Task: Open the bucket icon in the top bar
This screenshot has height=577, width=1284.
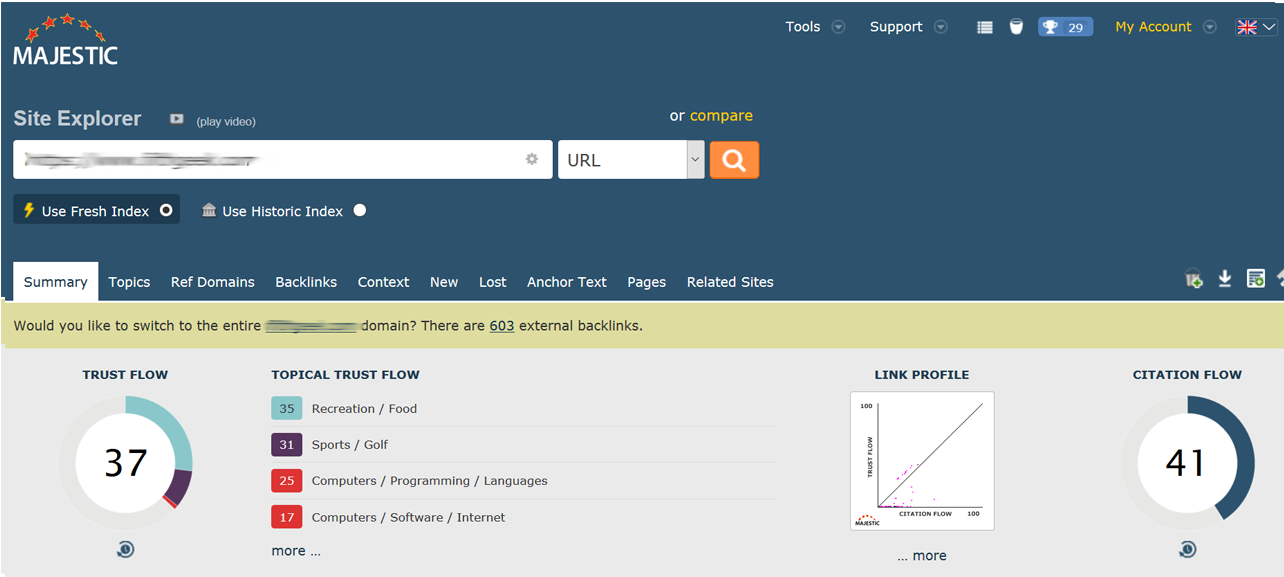Action: point(1016,27)
